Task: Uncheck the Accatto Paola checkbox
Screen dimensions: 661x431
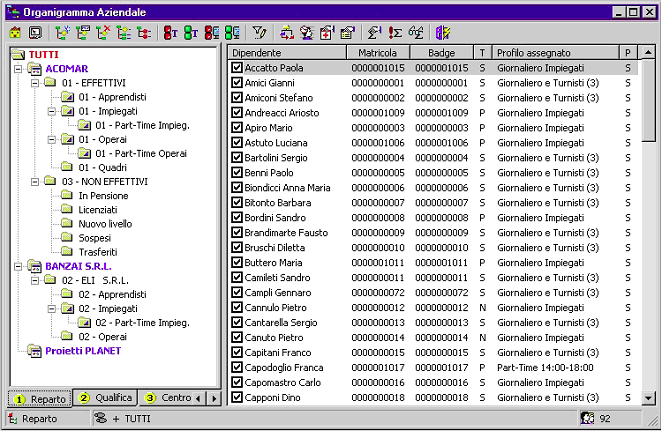Action: 236,67
